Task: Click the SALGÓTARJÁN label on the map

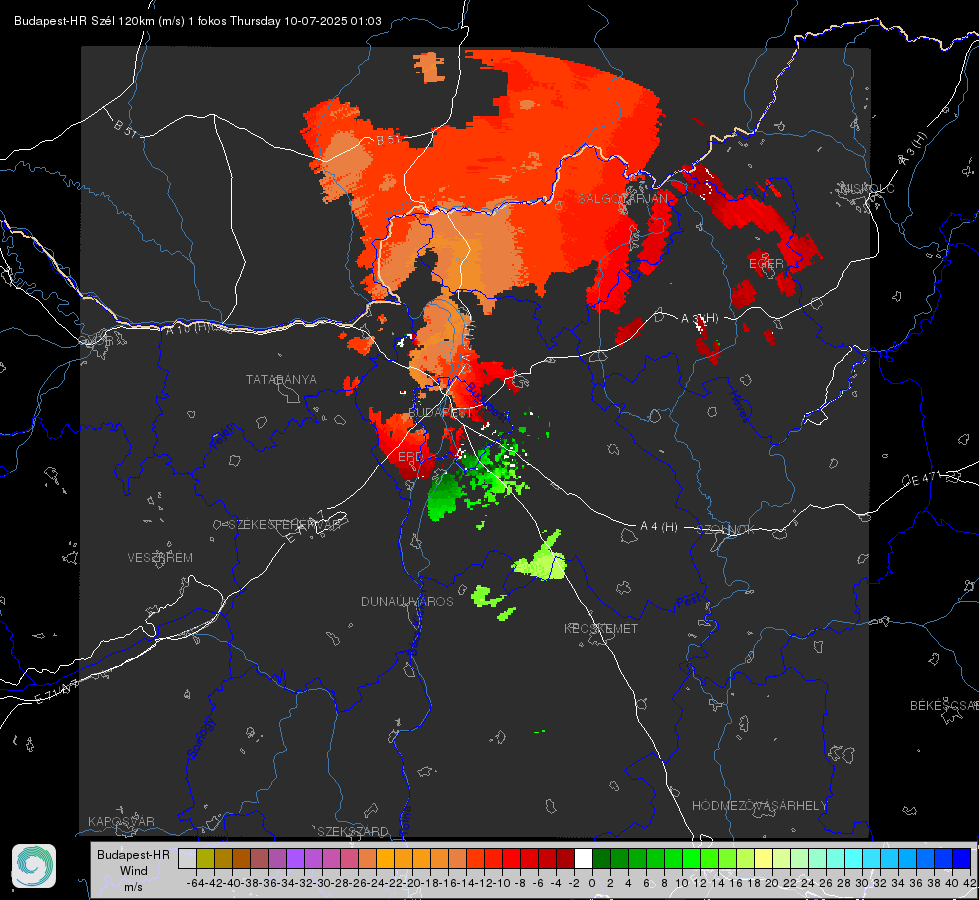Action: [622, 199]
